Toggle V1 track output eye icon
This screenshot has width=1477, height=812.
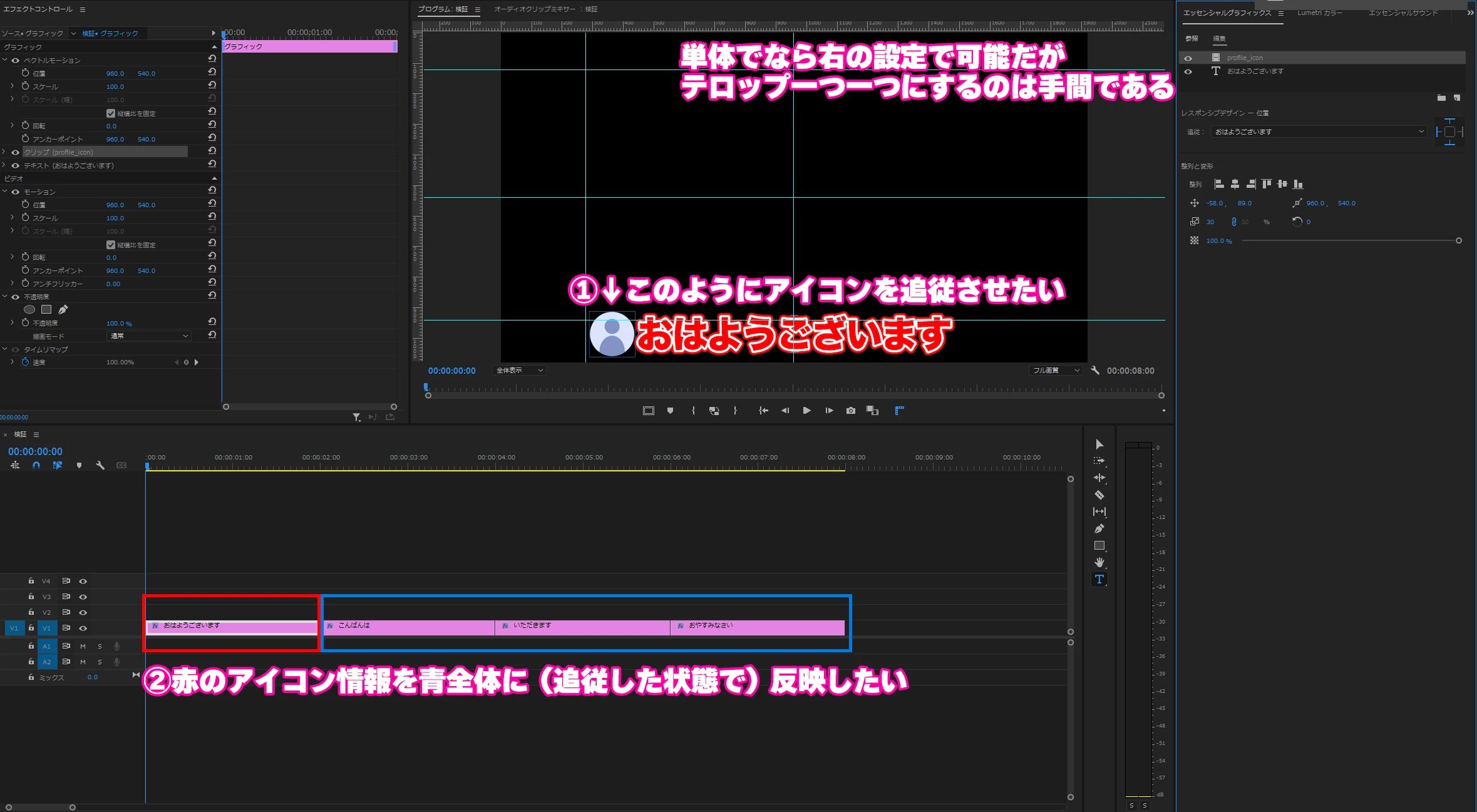(x=83, y=628)
